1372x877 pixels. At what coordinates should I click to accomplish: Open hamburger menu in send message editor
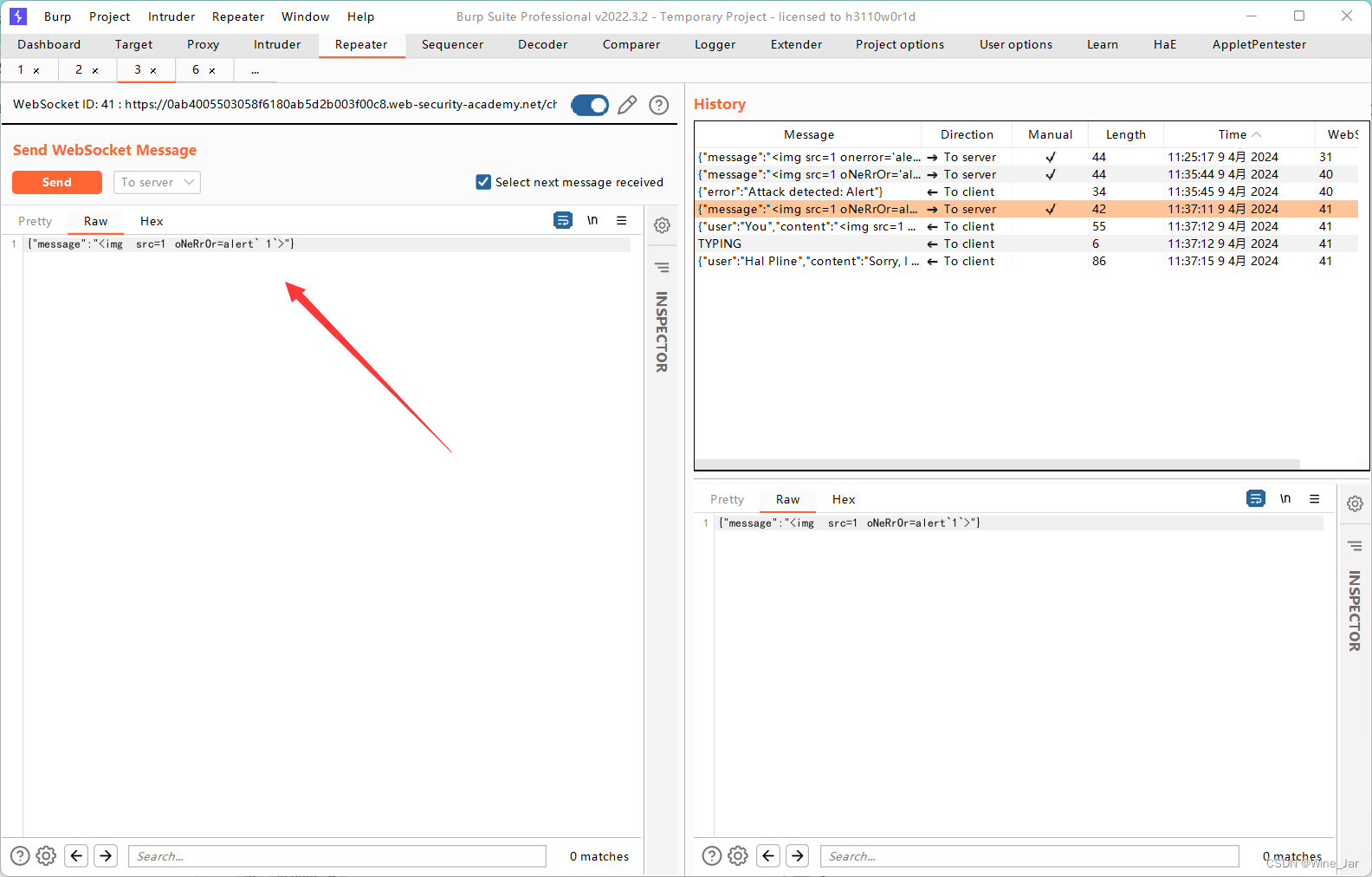(x=622, y=220)
